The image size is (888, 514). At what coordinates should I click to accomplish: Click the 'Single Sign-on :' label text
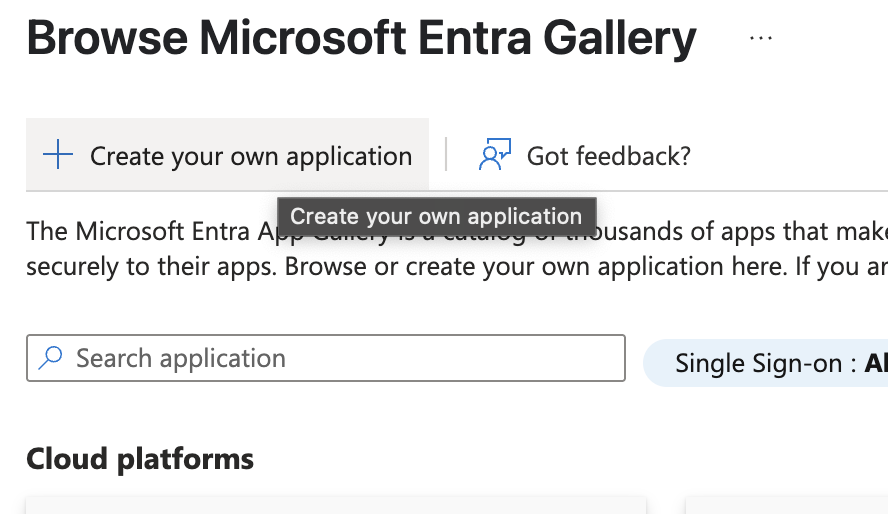(766, 363)
